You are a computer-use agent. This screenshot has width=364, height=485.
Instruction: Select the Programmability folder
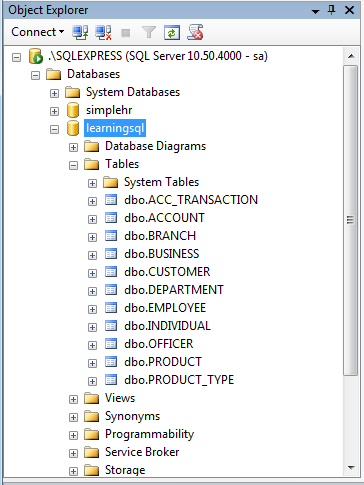point(149,434)
